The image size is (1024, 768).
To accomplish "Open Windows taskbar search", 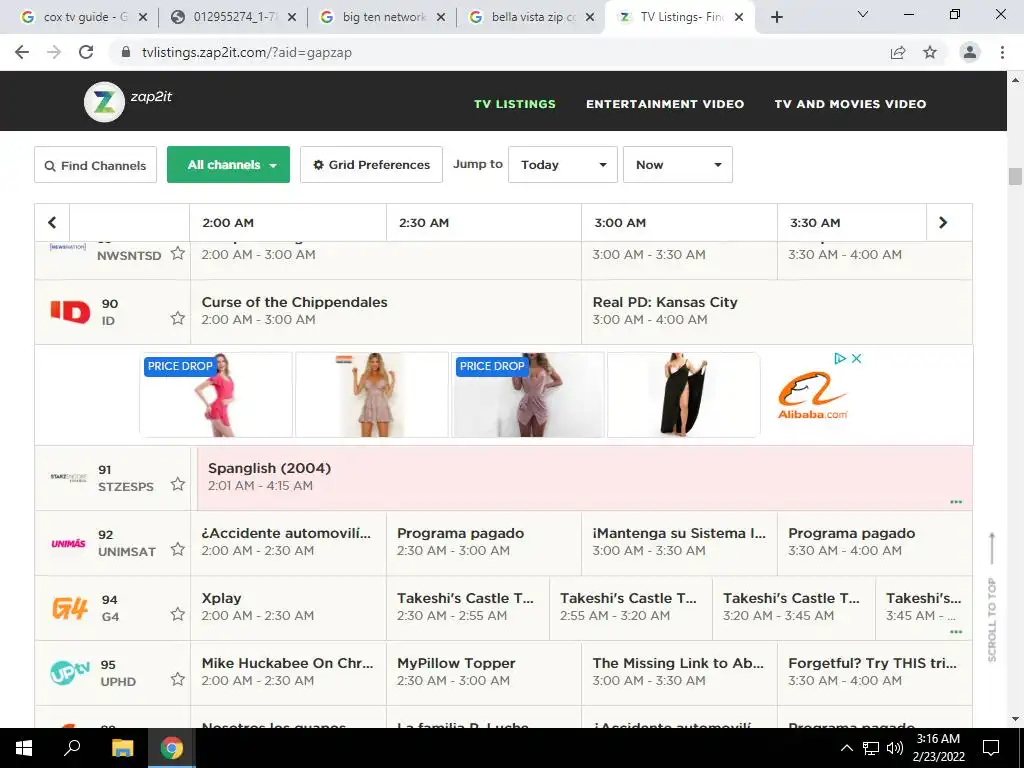I will (72, 747).
